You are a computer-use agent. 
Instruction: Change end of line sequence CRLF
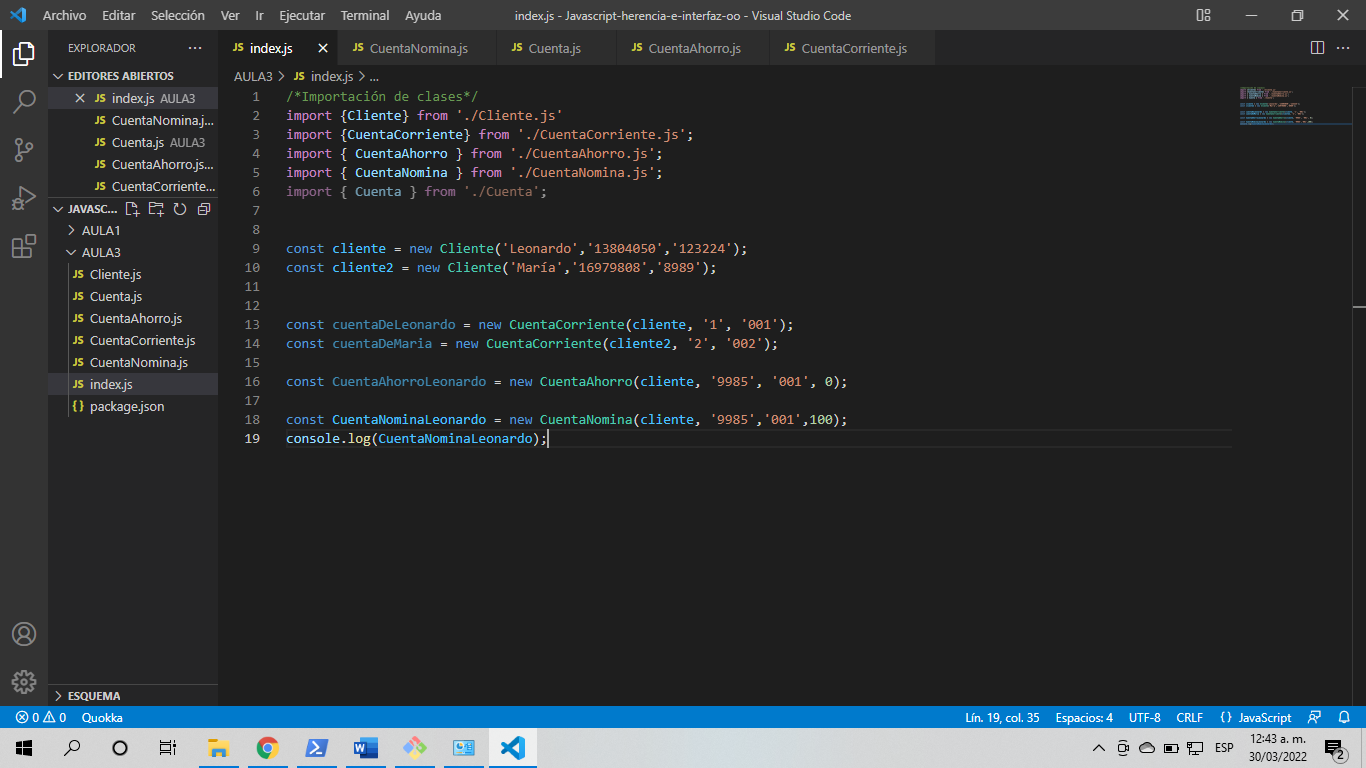click(1189, 717)
